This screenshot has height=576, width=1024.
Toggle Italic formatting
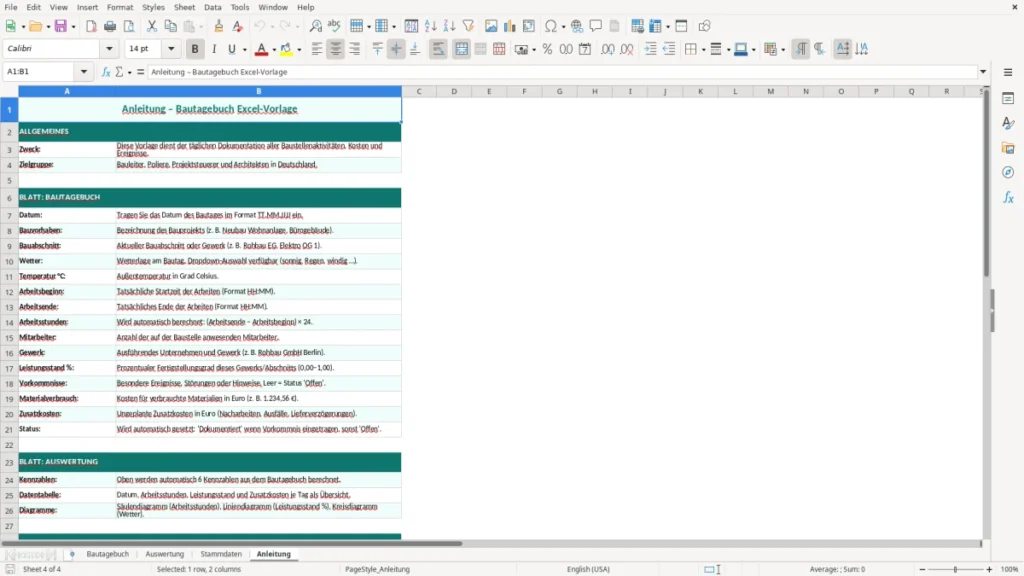click(214, 49)
